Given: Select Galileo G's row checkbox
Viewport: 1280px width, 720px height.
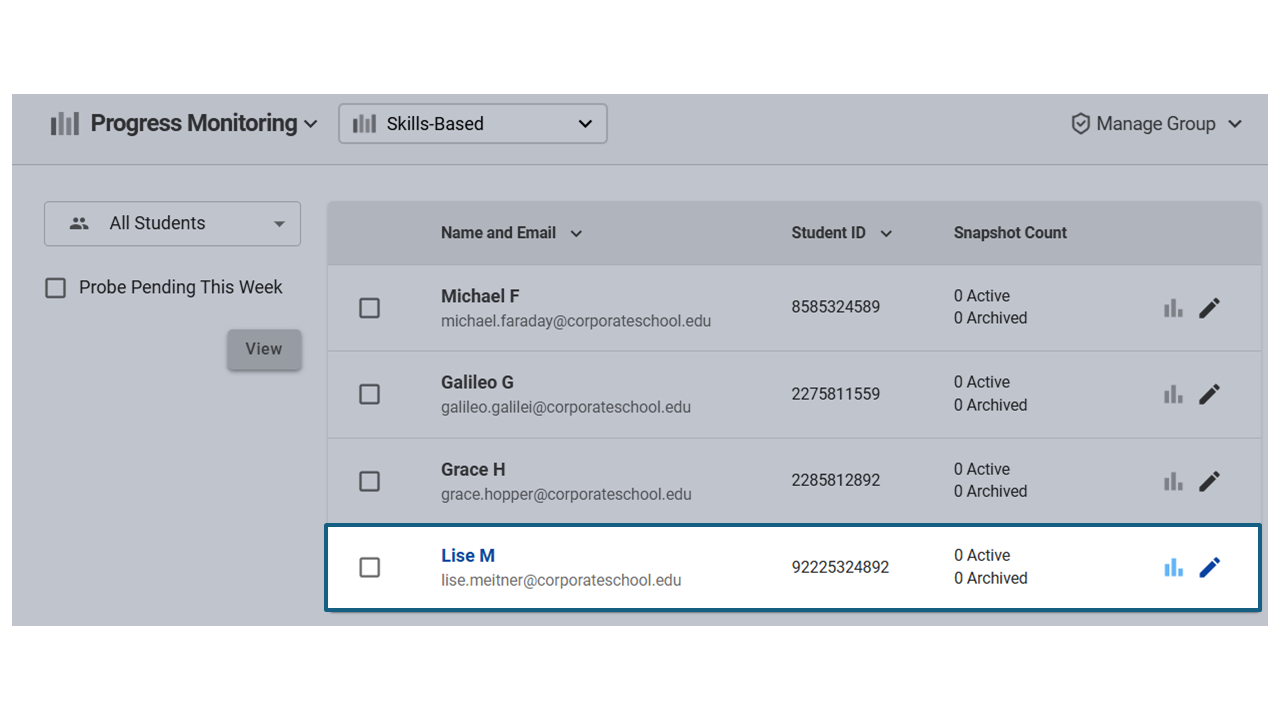Looking at the screenshot, I should pyautogui.click(x=369, y=394).
